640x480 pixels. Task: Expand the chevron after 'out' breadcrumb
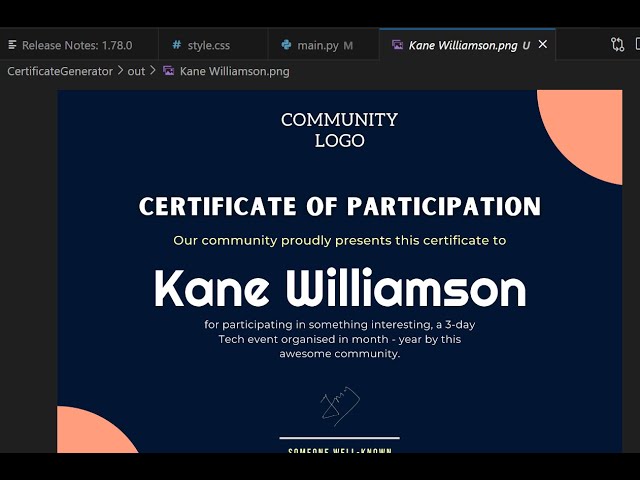click(x=153, y=71)
